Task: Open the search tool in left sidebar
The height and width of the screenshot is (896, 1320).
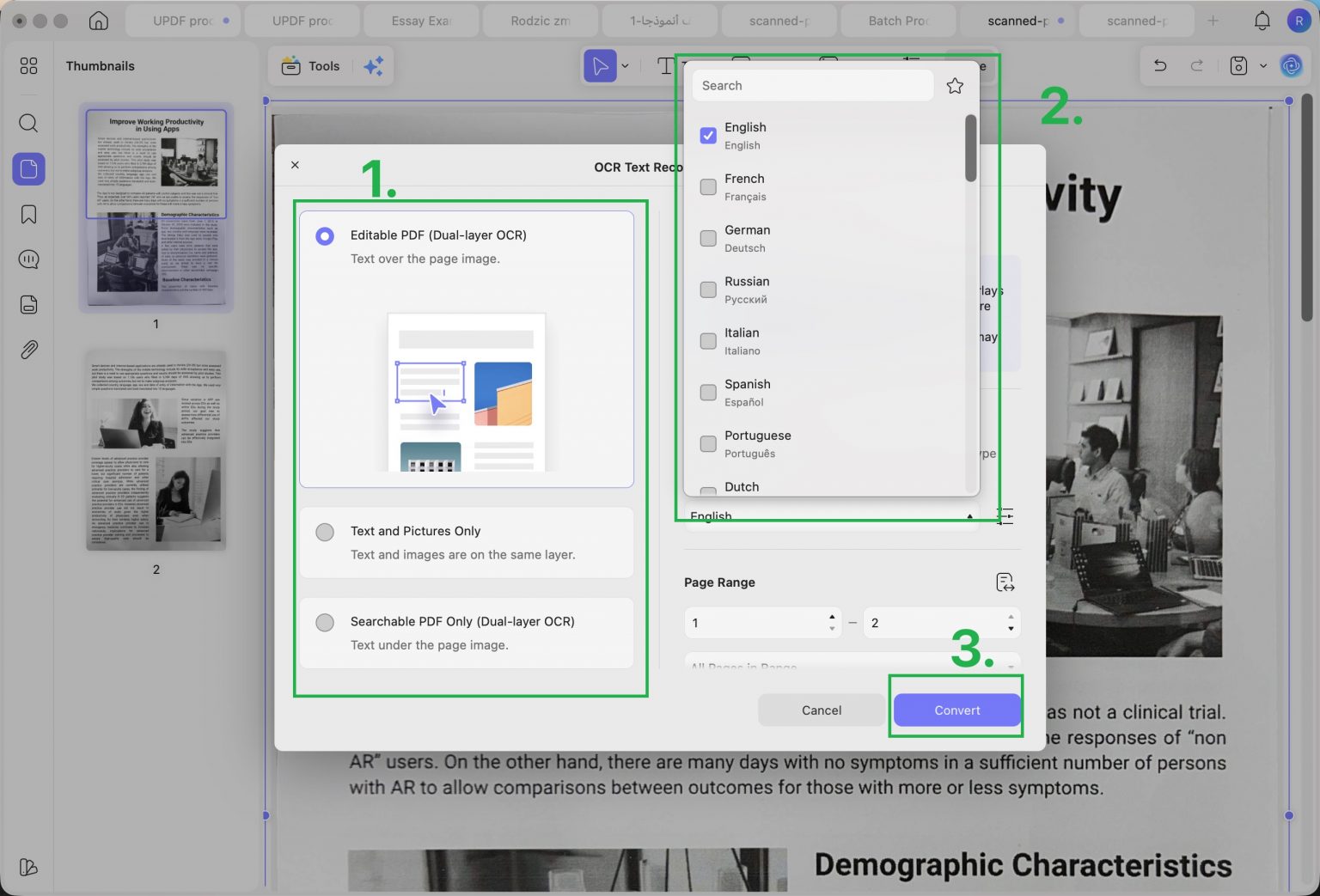Action: 28,123
